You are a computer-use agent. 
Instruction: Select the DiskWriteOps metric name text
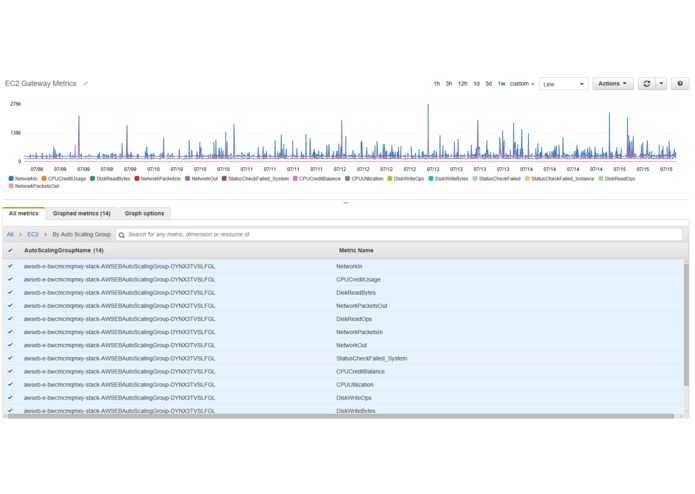click(354, 398)
